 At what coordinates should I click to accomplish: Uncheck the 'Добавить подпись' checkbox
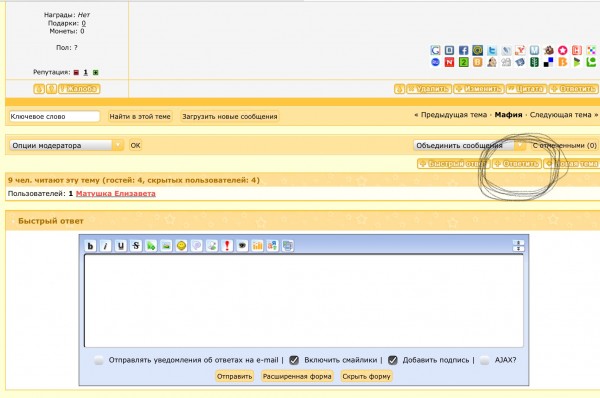point(393,360)
